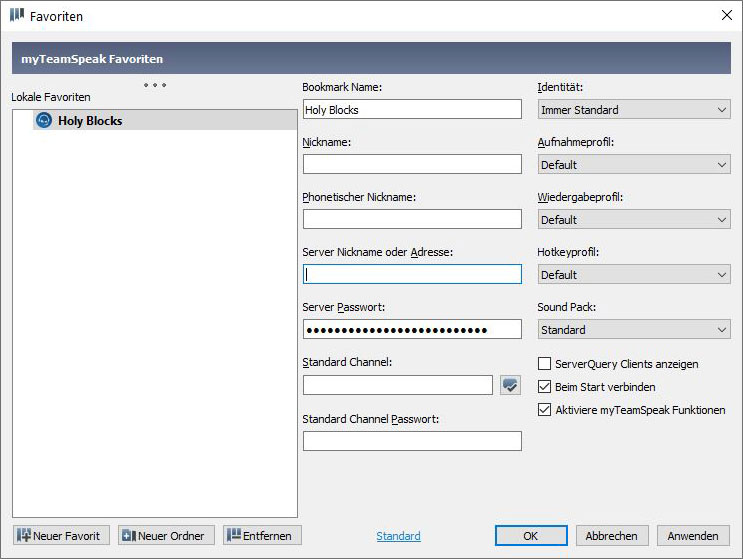Focus the Phonetischer Nickname field
Image resolution: width=743 pixels, height=559 pixels.
412,219
